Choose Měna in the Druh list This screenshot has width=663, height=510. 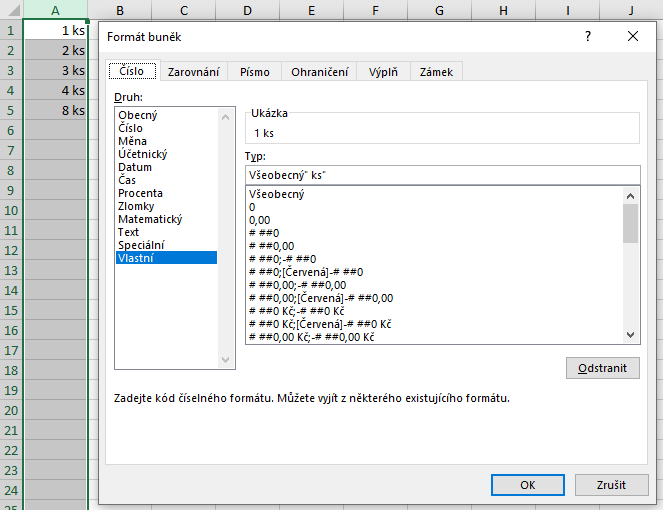pos(132,141)
